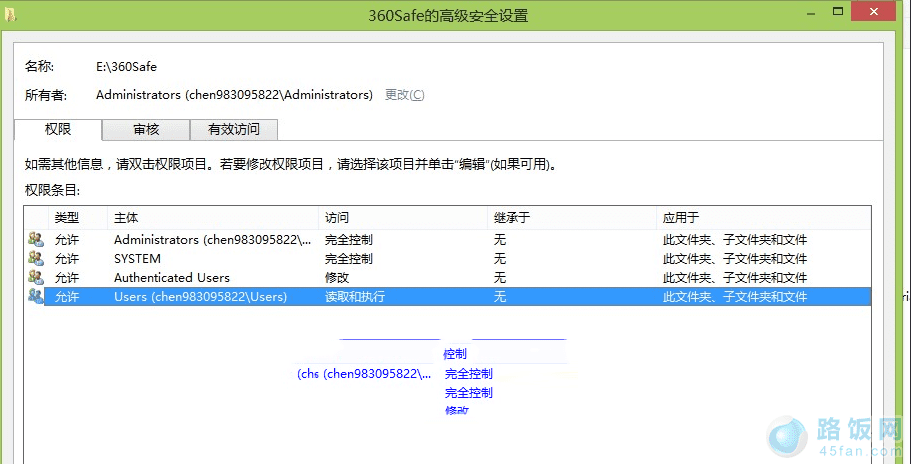Select the Authenticated Users principal entry
This screenshot has width=911, height=464.
tap(172, 278)
